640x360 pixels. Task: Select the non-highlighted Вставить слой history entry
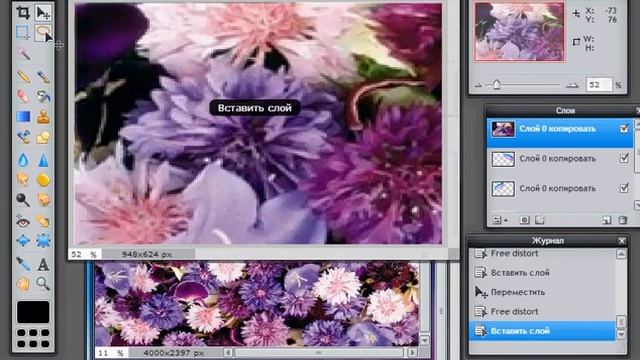click(x=542, y=273)
